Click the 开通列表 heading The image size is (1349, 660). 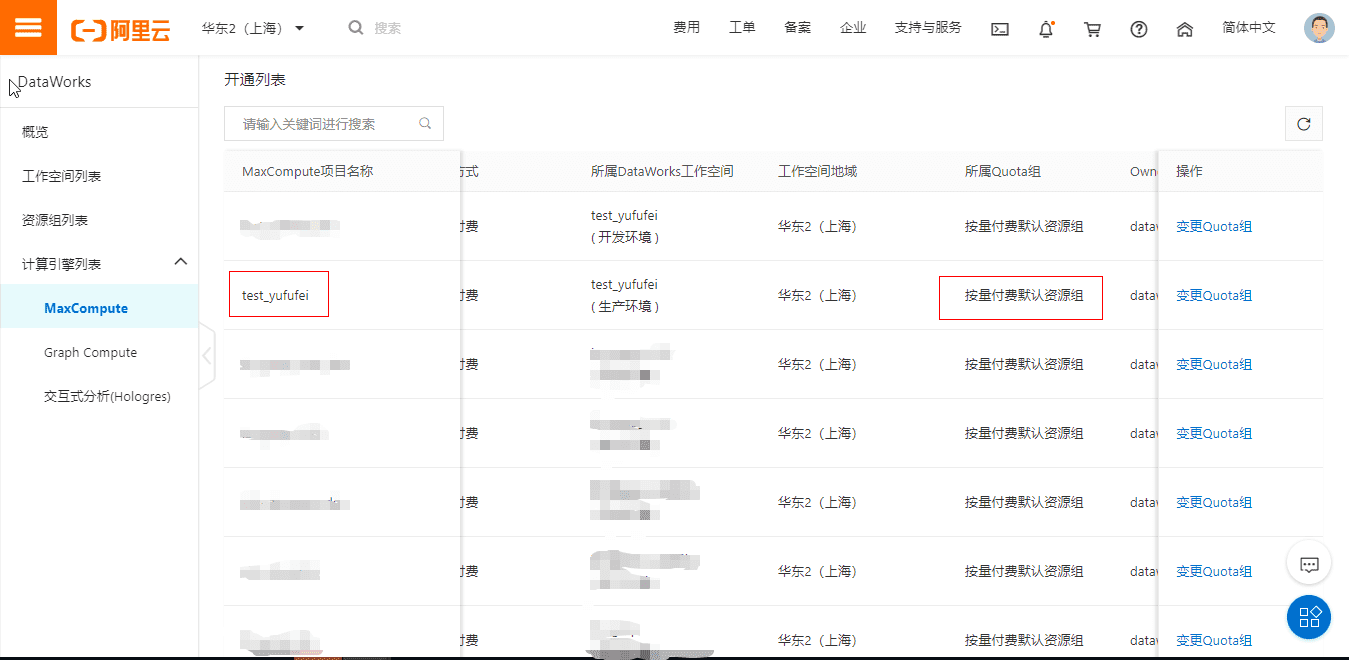coord(255,80)
